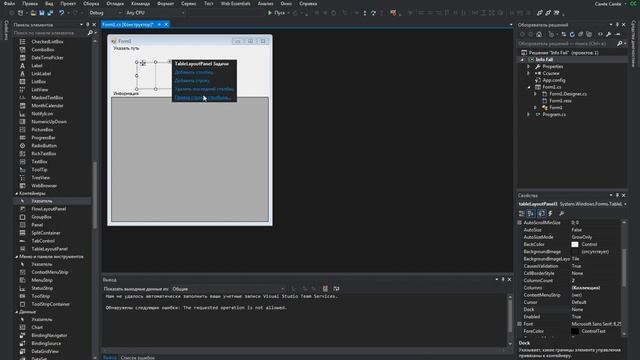This screenshot has width=640, height=360.
Task: Collapse the Контейнеры toolbox group
Action: point(17,193)
